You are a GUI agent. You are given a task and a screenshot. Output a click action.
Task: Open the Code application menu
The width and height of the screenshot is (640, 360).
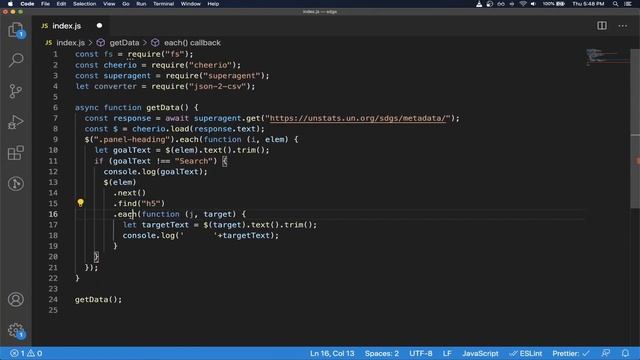pyautogui.click(x=27, y=4)
